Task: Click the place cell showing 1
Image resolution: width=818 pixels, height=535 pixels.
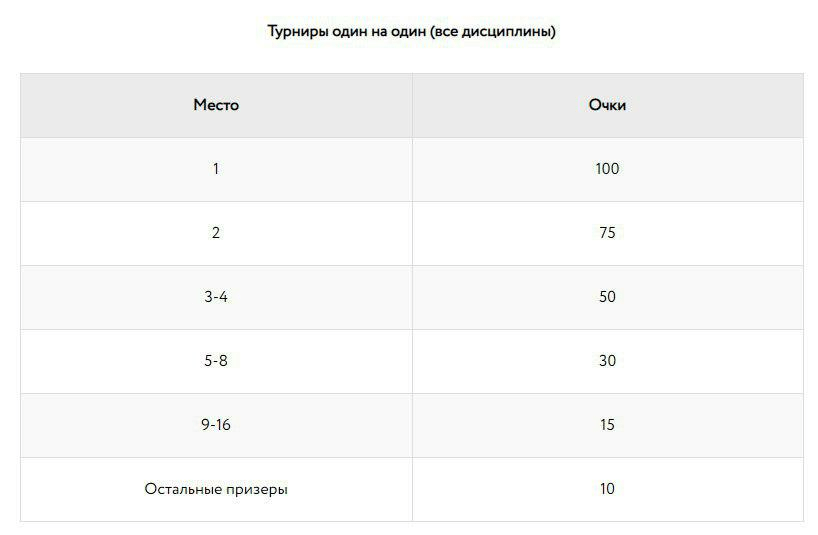Action: 216,169
